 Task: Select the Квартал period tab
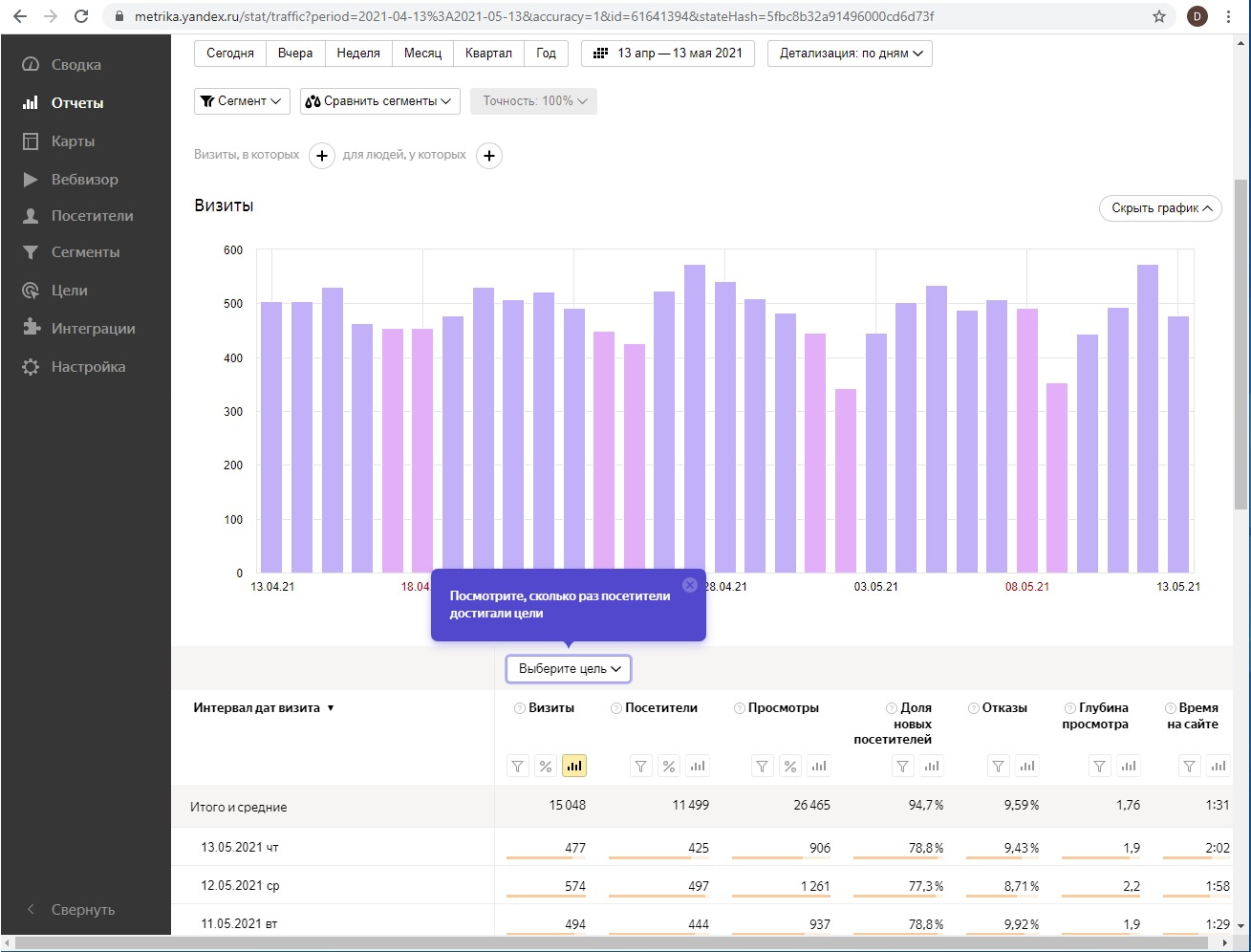coord(488,54)
